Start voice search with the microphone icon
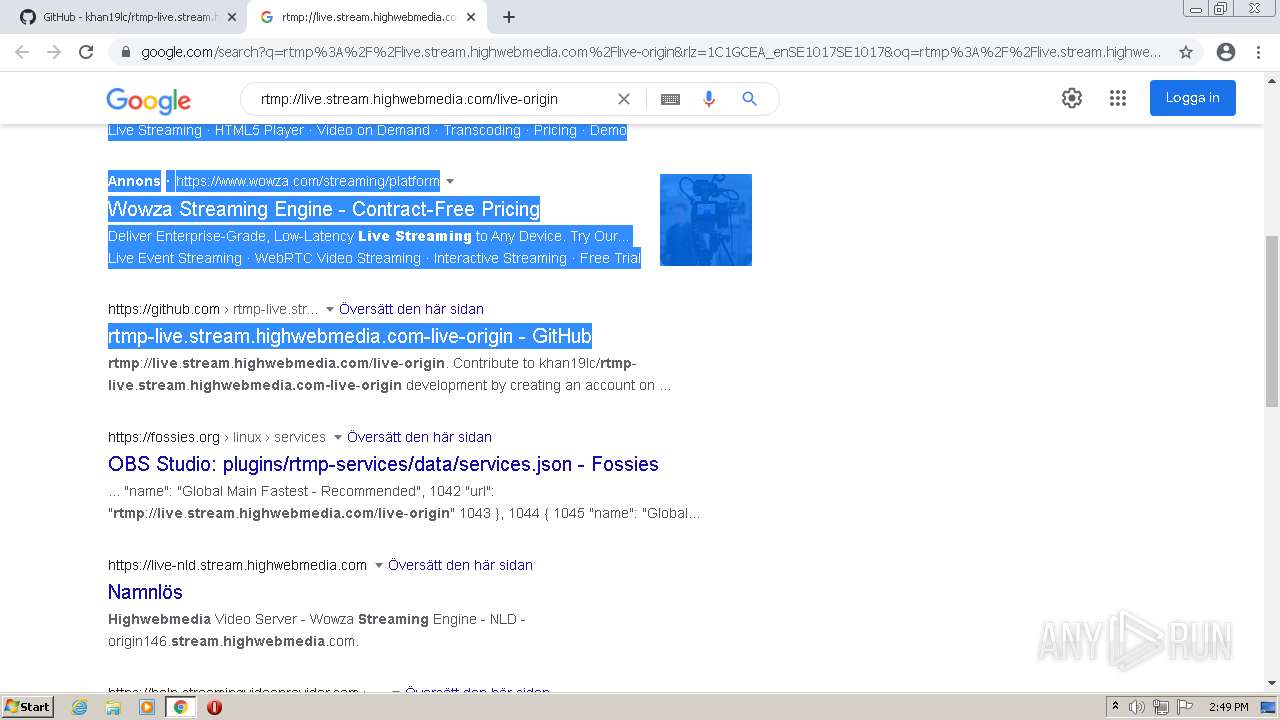The image size is (1280, 720). coord(709,99)
